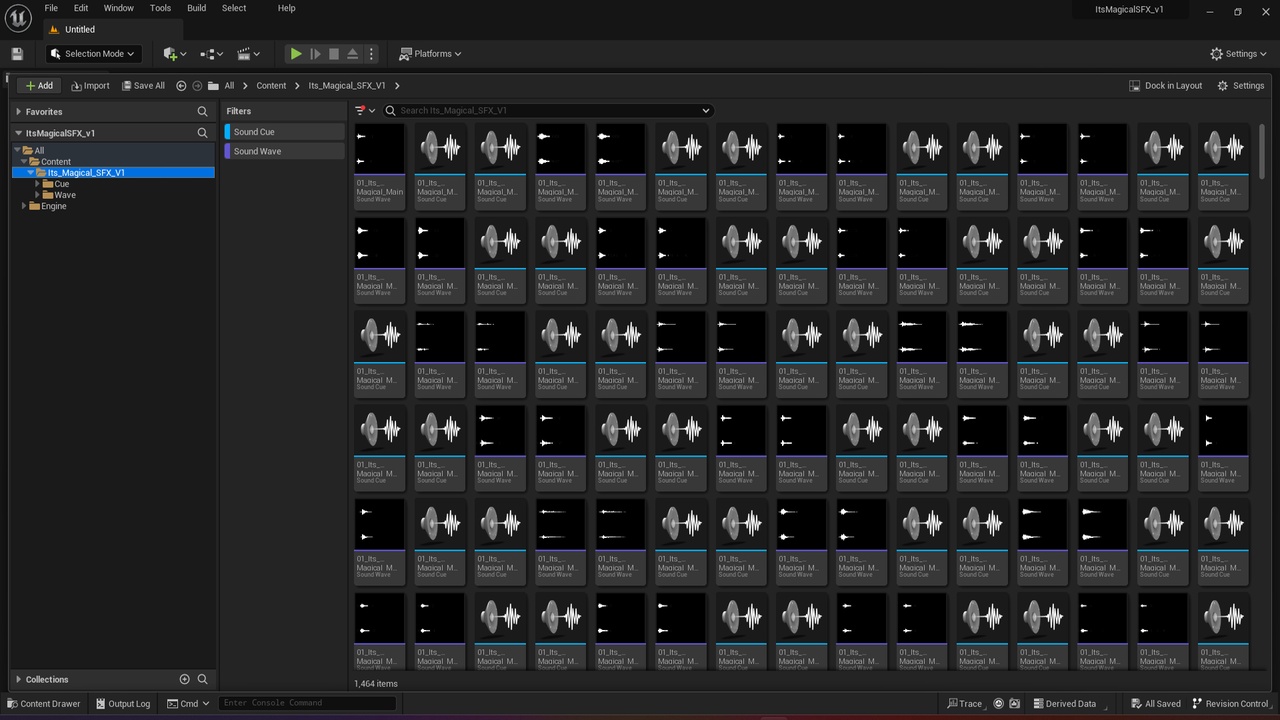This screenshot has width=1280, height=720.
Task: Open the Trace dropdown in status bar
Action: 966,704
